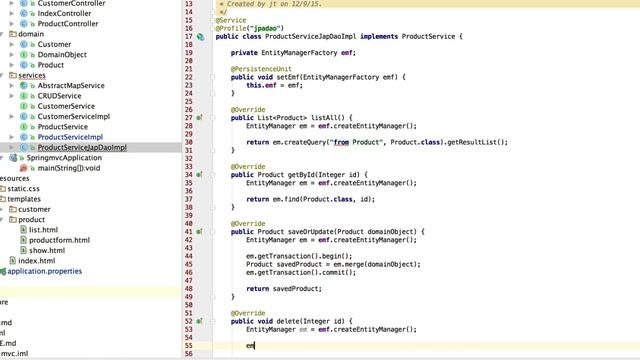Screen dimensions: 640x360
Task: Expand the Customer class node
Action: pyautogui.click(x=12, y=44)
